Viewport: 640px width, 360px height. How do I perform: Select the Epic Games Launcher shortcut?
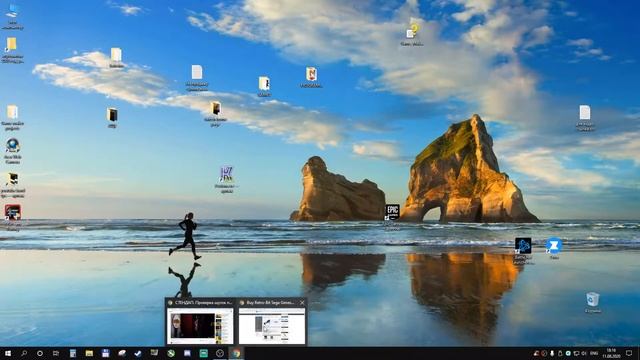(392, 217)
